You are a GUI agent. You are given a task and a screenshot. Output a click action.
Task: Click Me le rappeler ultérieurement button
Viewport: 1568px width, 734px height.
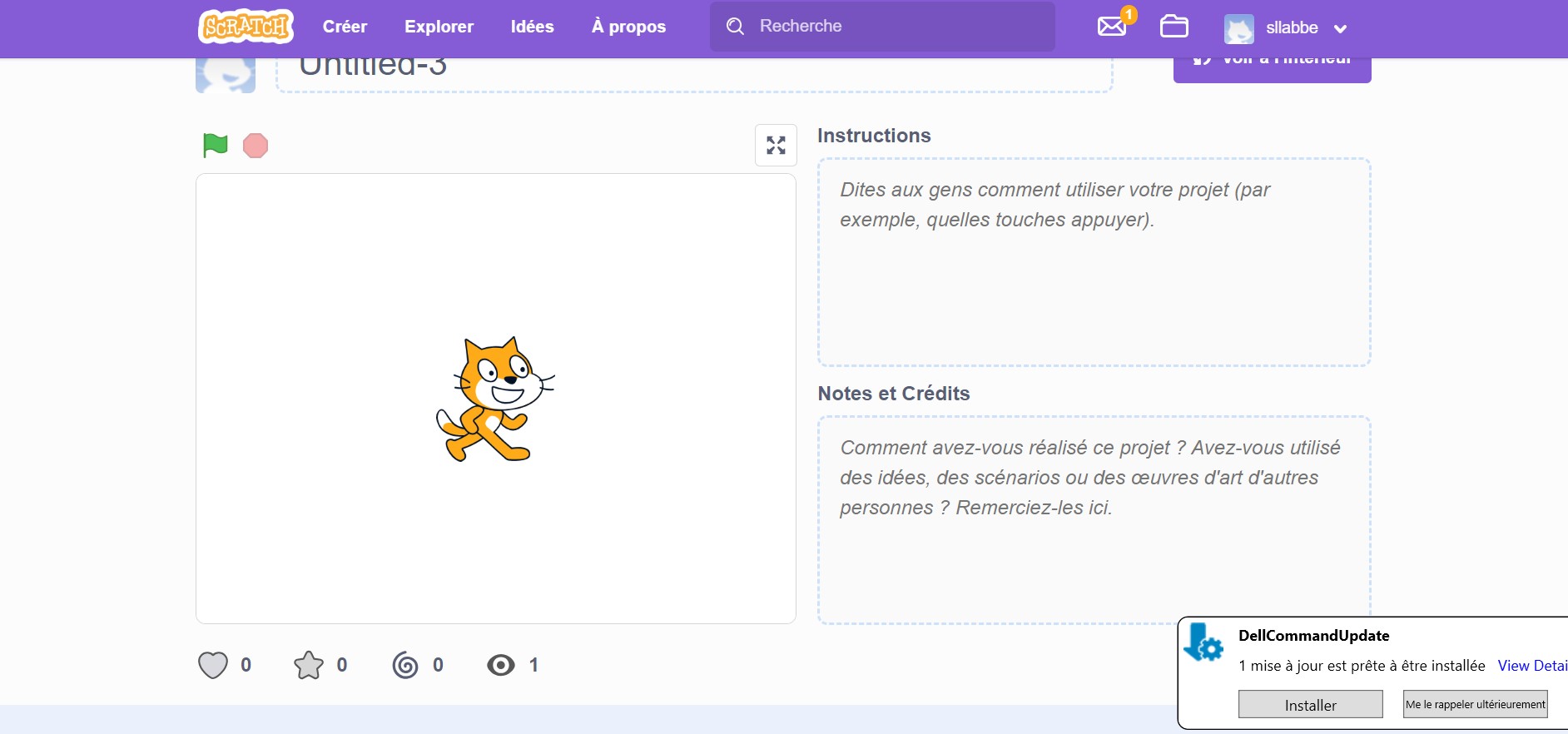(1475, 704)
